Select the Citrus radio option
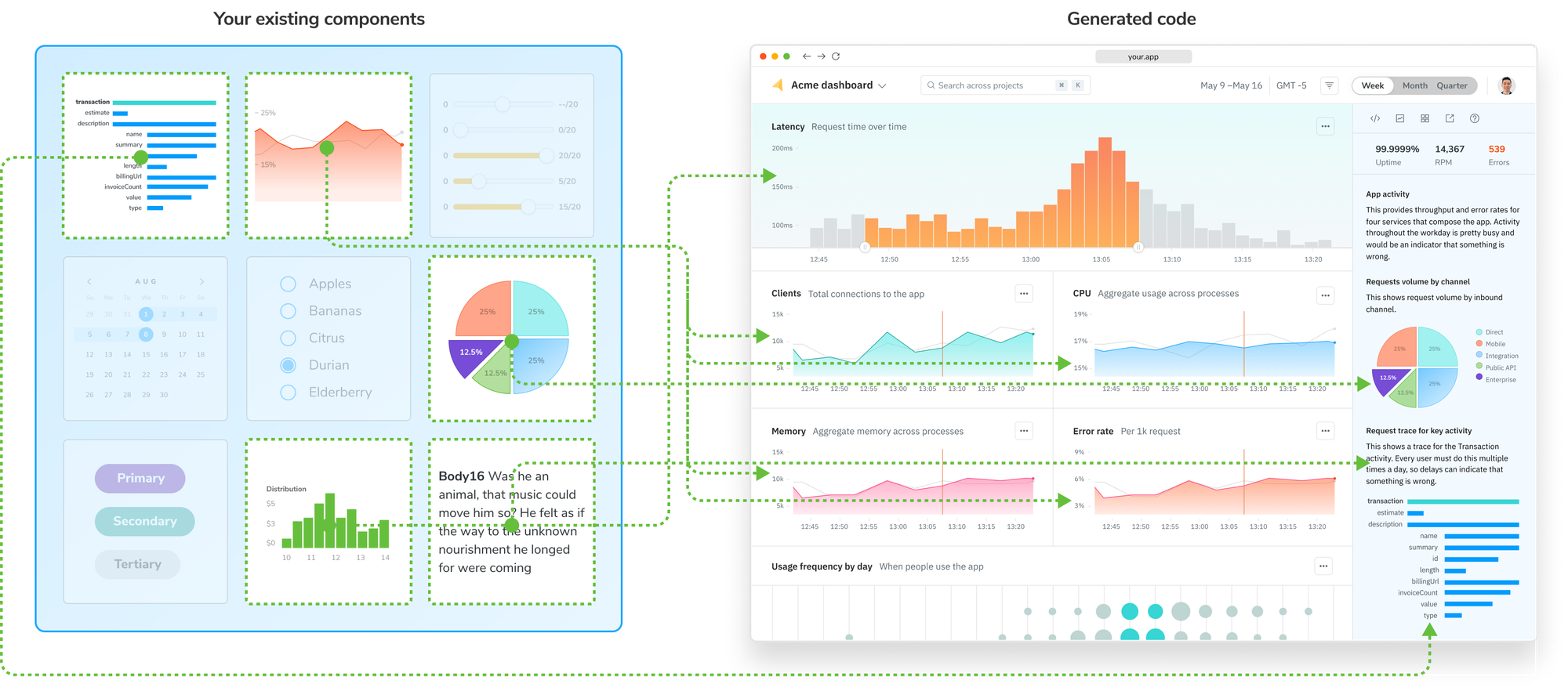This screenshot has width=1568, height=691. [289, 338]
